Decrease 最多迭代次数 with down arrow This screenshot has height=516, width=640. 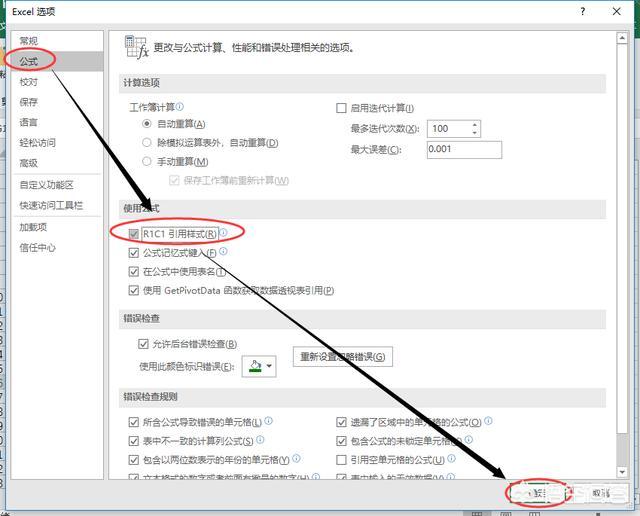point(474,132)
